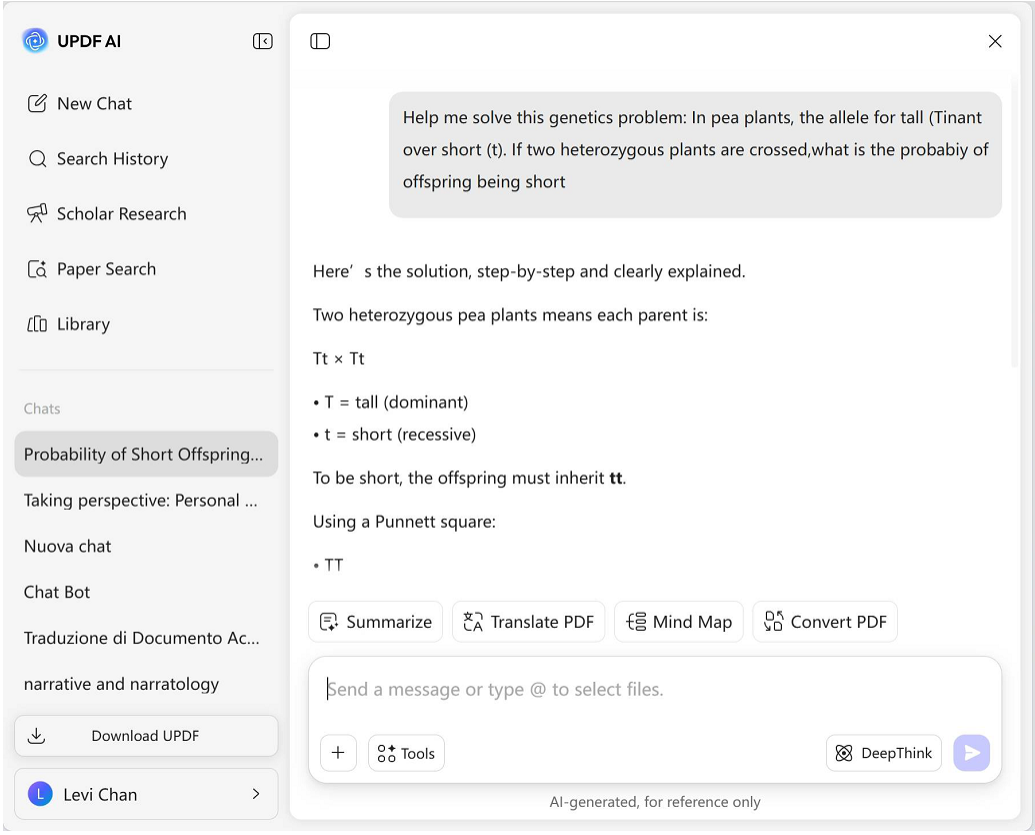
Task: Click Download UPDF button
Action: [x=146, y=736]
